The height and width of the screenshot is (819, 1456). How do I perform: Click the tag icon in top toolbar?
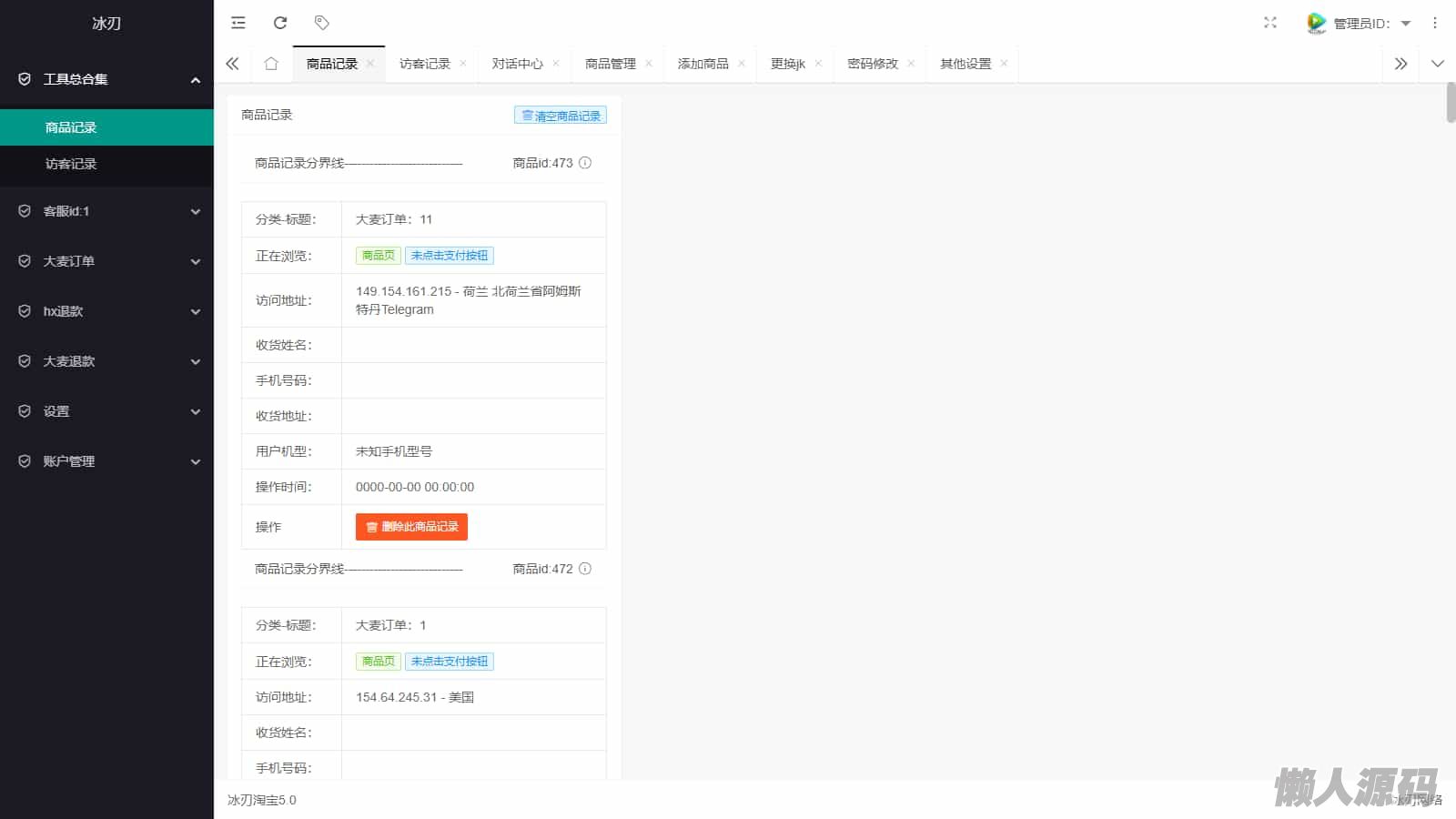pos(321,23)
